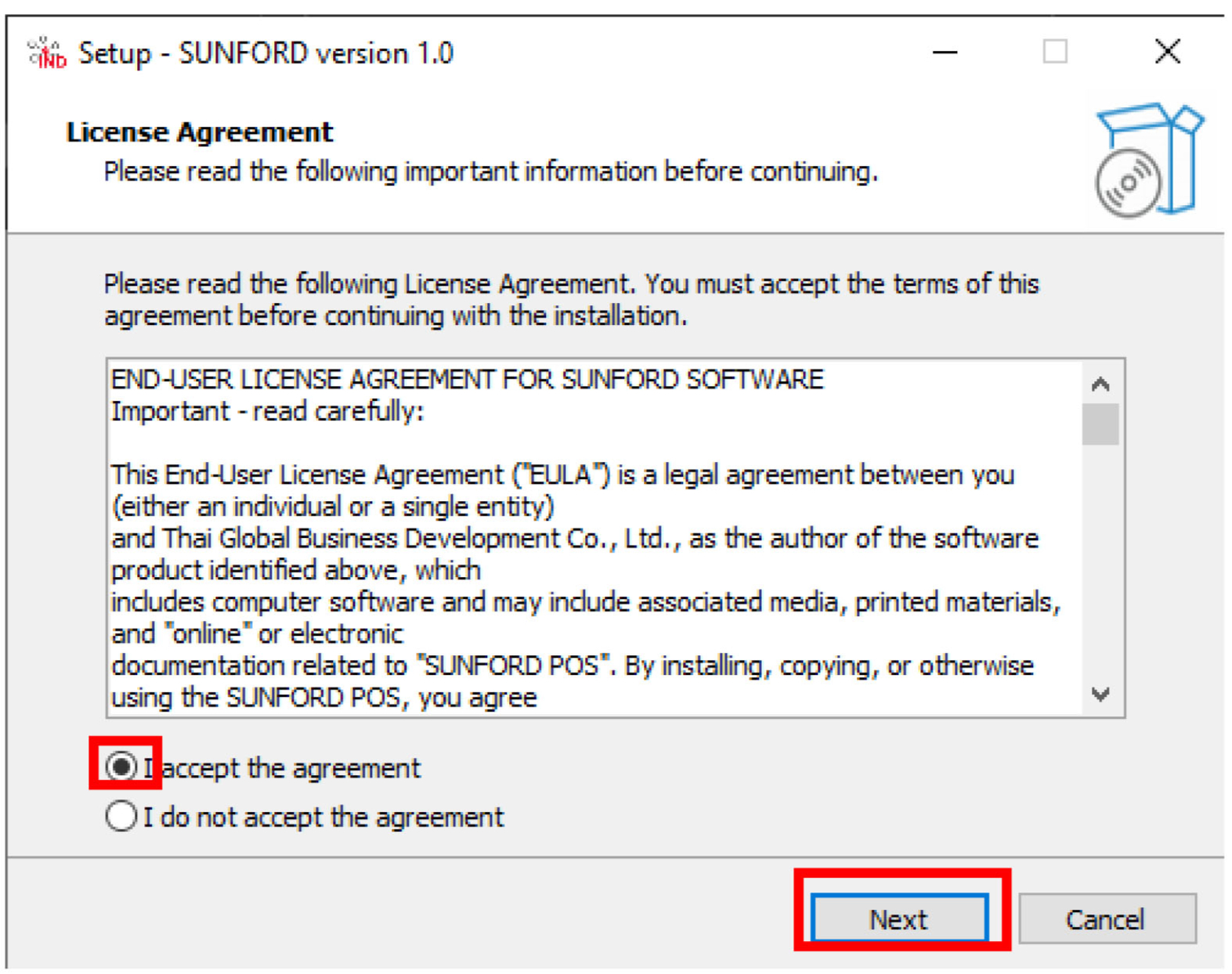Click the 'I do not accept the agreement' label text
Image resolution: width=1232 pixels, height=974 pixels.
click(x=323, y=817)
